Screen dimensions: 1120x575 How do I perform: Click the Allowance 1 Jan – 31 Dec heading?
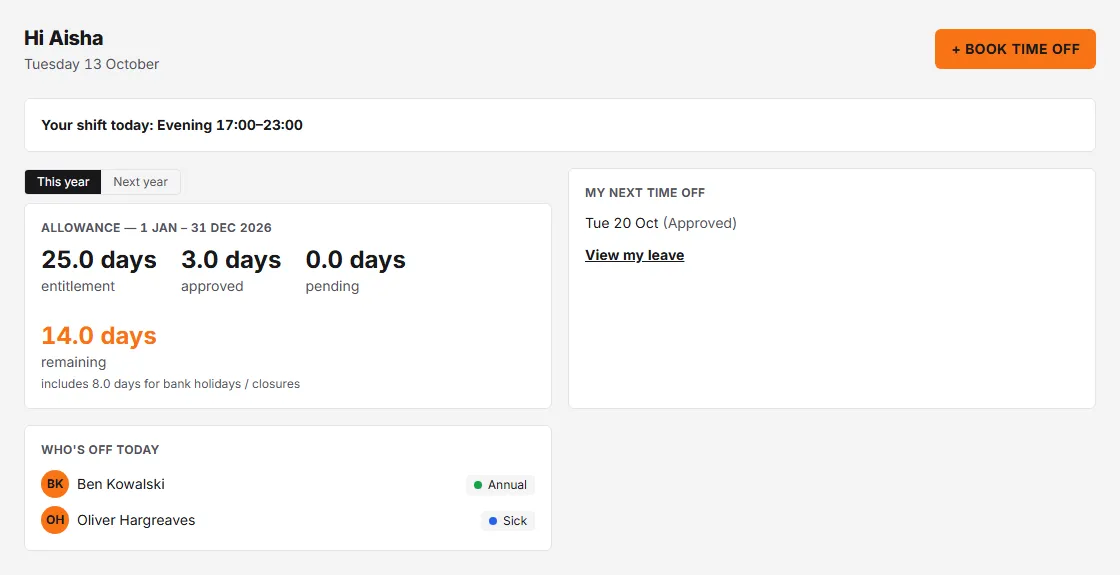pos(156,228)
